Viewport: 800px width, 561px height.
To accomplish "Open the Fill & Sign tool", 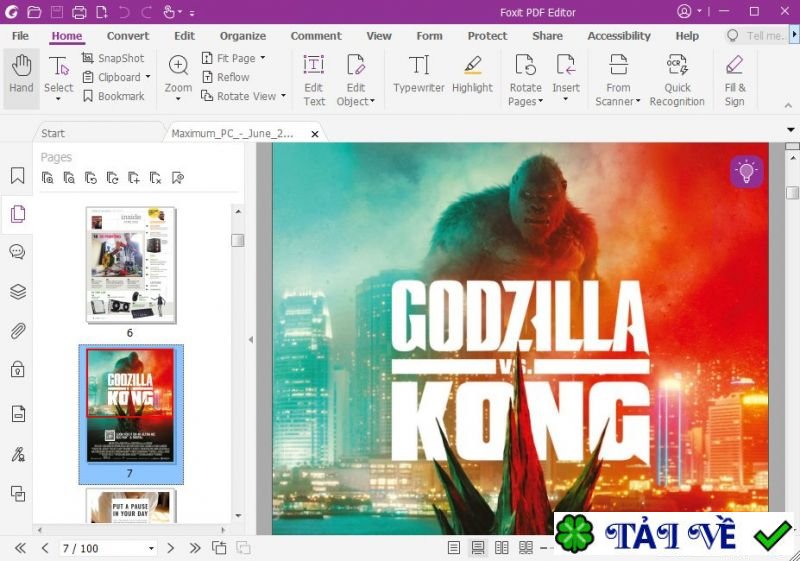I will (x=735, y=78).
